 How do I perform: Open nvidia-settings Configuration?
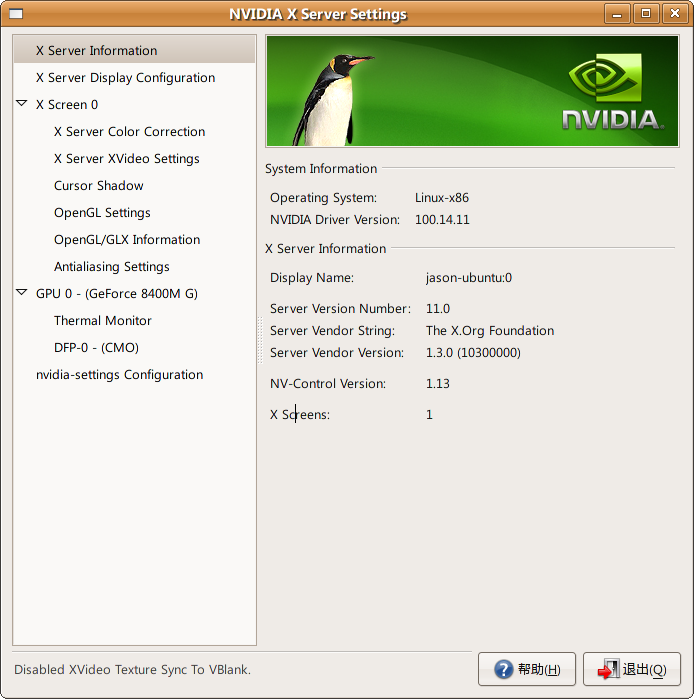[119, 375]
